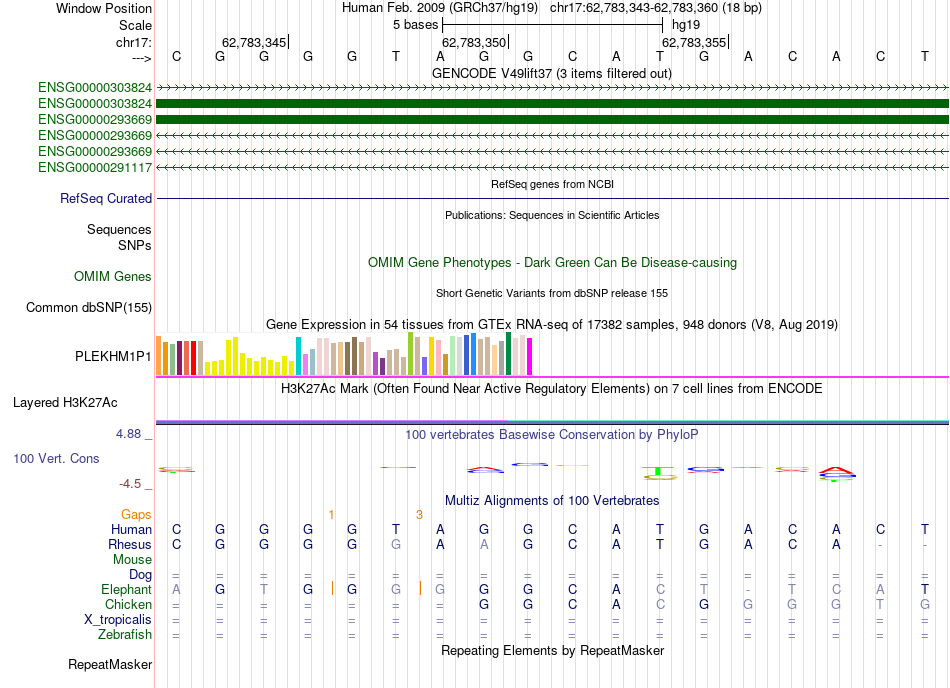Click the magenta bar in GTEx chart

(x=530, y=357)
